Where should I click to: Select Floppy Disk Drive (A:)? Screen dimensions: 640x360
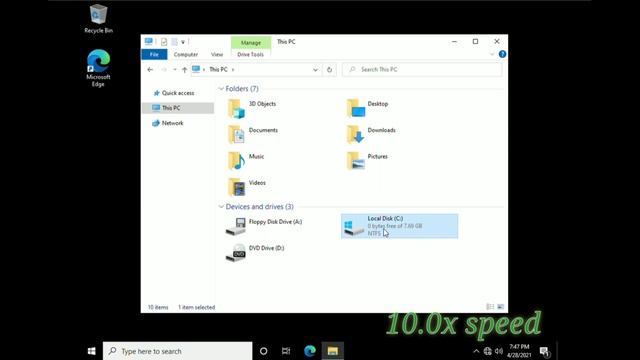pos(264,226)
